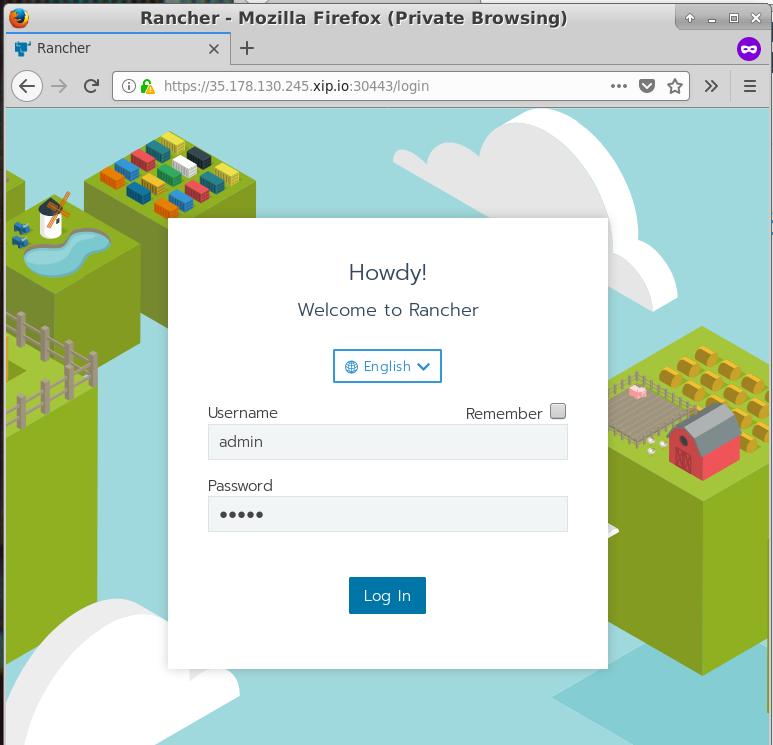
Task: Open the padlock connection security warning
Action: (x=147, y=86)
